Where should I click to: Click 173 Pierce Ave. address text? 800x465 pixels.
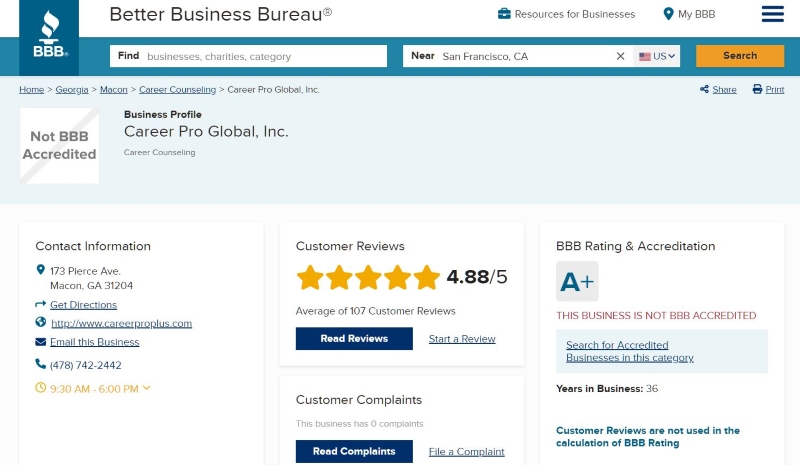(x=85, y=271)
